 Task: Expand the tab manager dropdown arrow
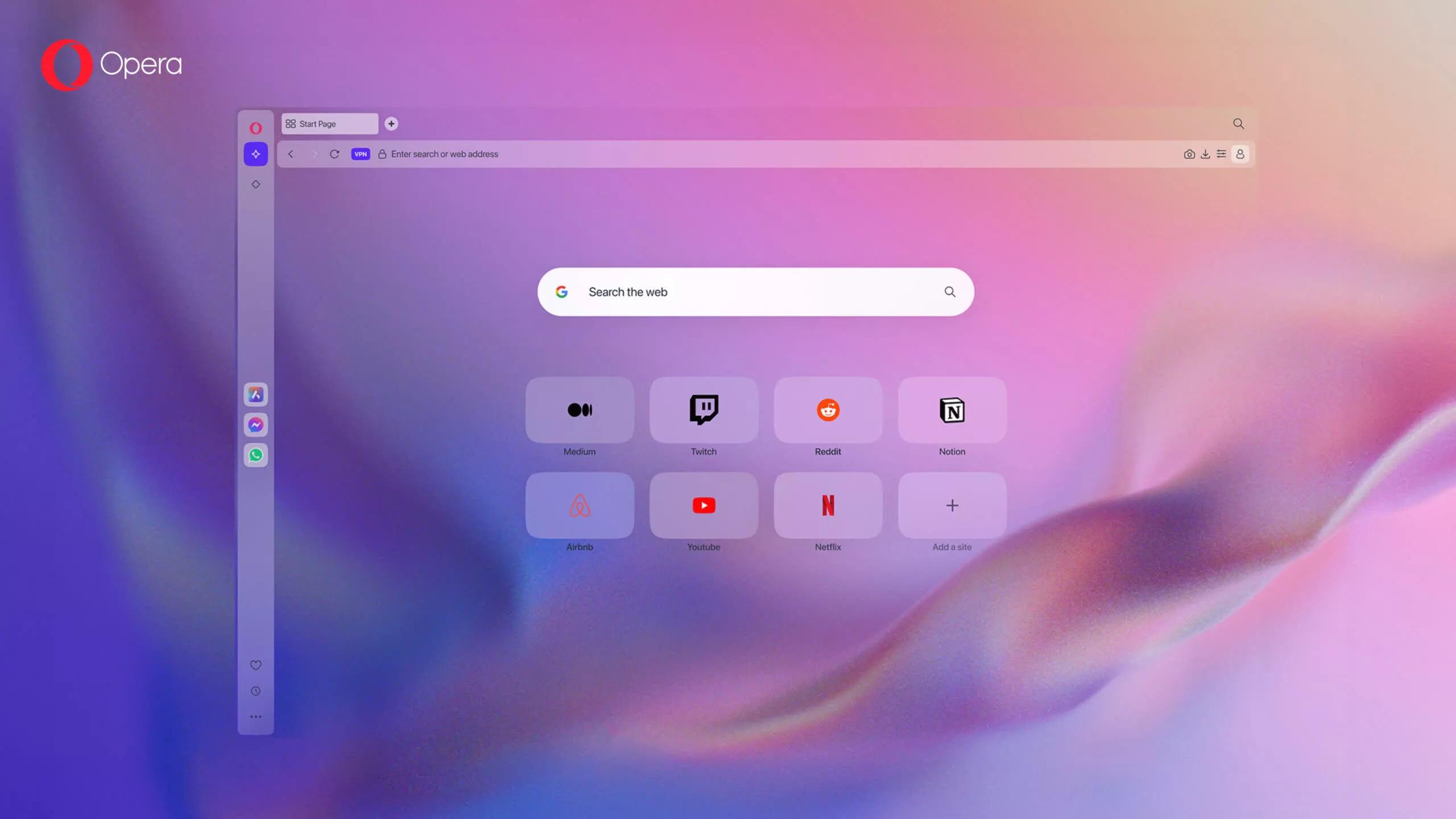pyautogui.click(x=1238, y=123)
